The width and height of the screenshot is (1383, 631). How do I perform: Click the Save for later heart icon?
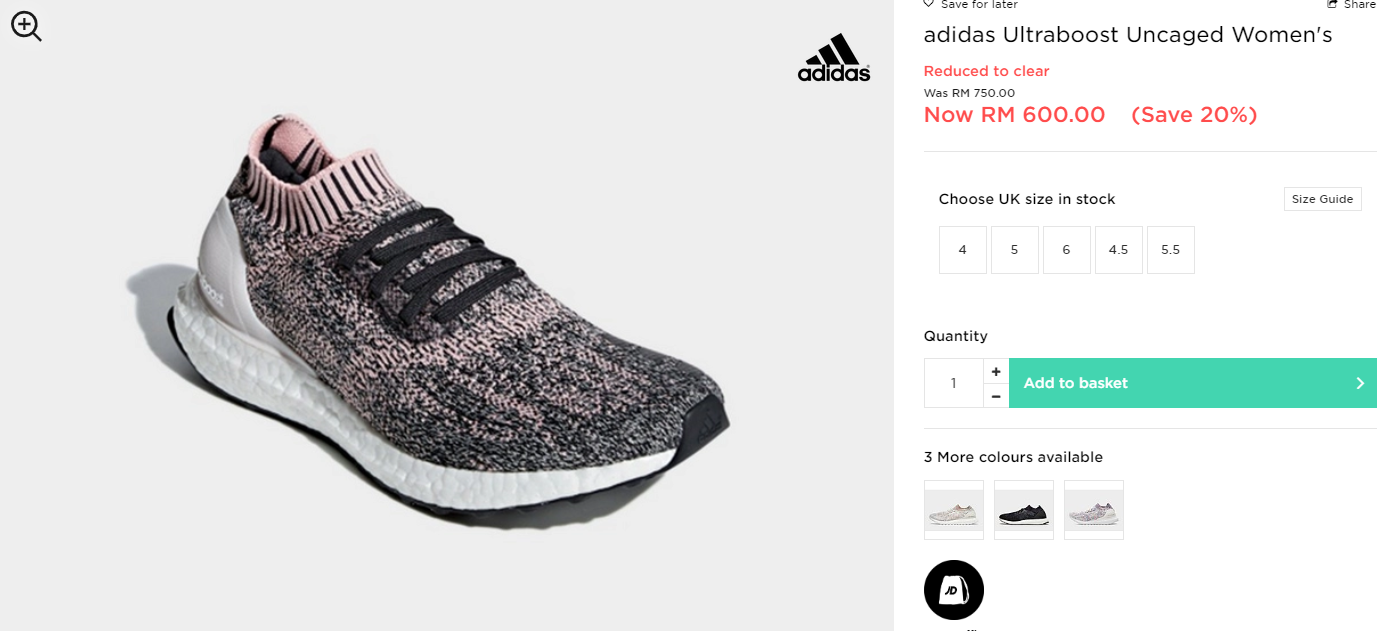(x=929, y=5)
